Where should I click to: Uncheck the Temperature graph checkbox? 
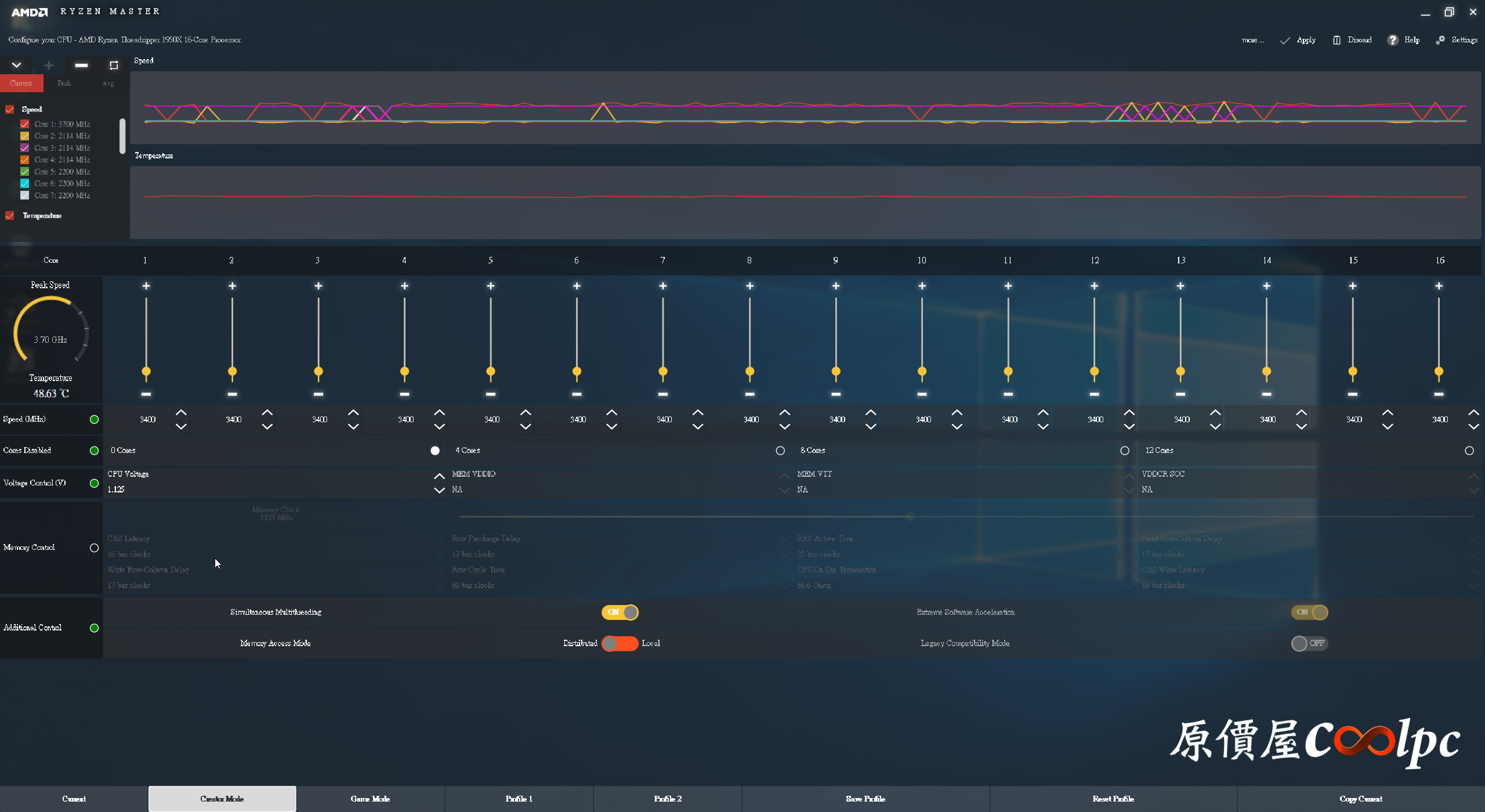click(10, 216)
